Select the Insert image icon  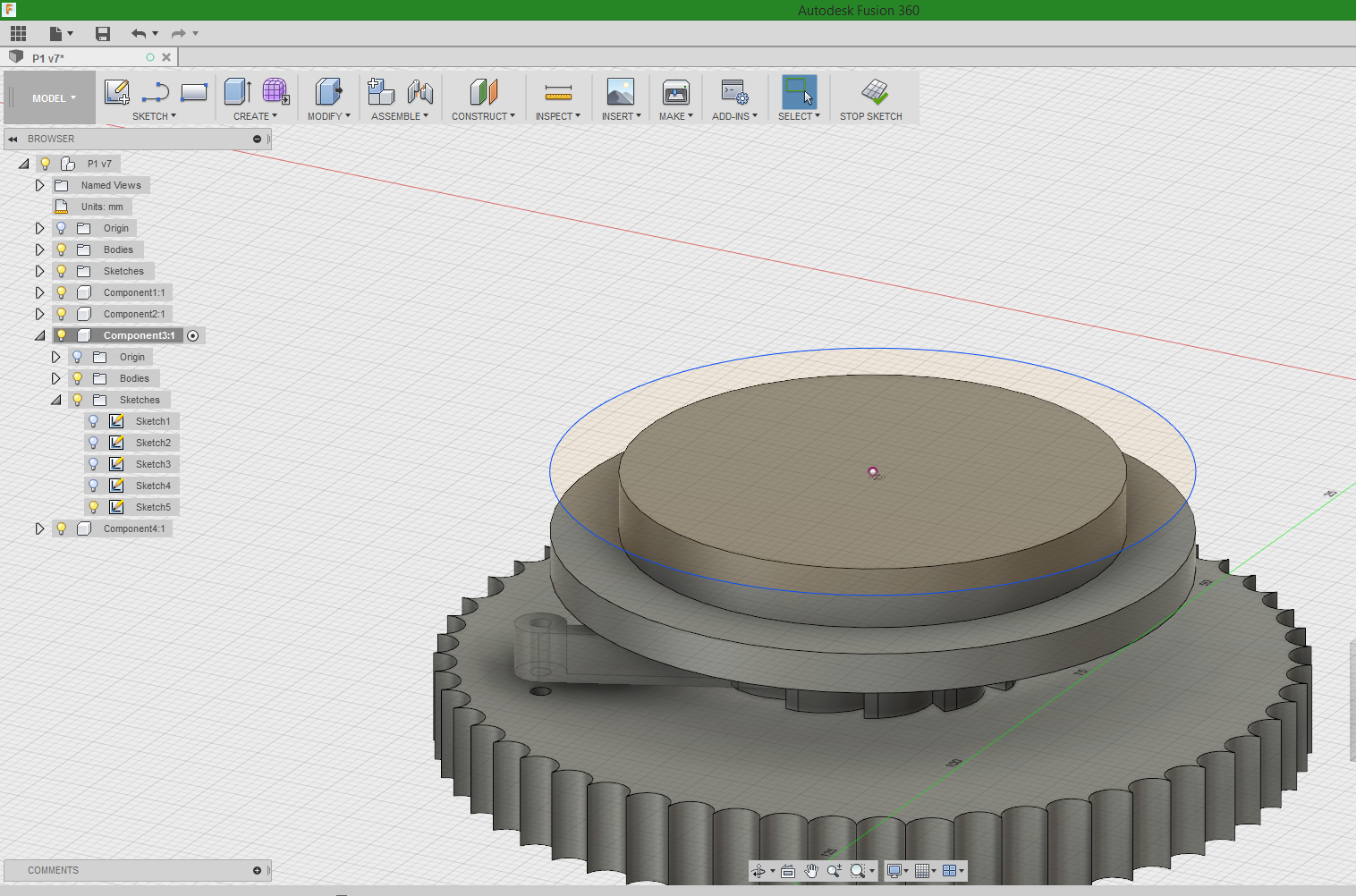[x=621, y=91]
